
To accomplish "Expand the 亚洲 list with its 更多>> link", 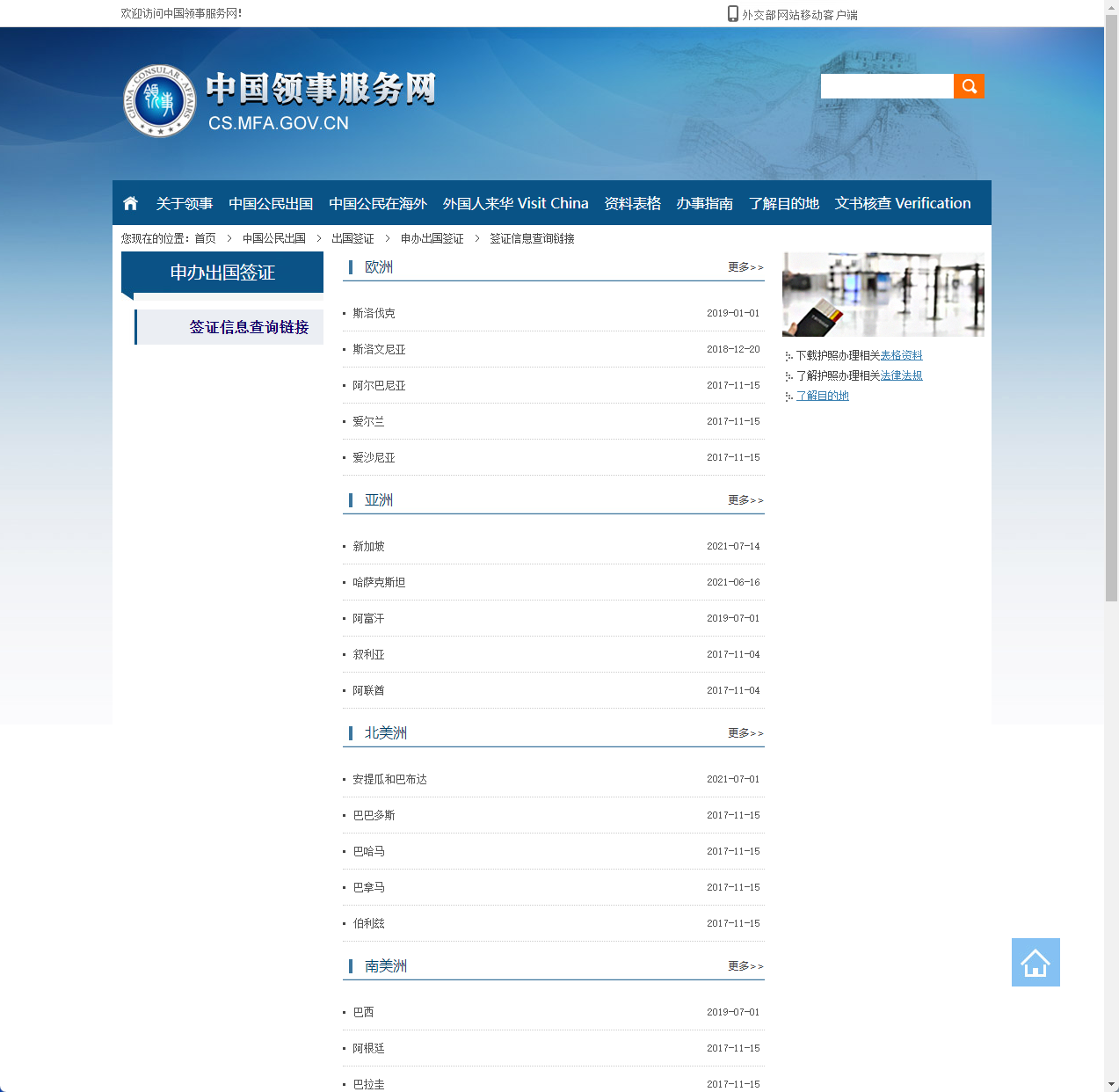I will (744, 500).
